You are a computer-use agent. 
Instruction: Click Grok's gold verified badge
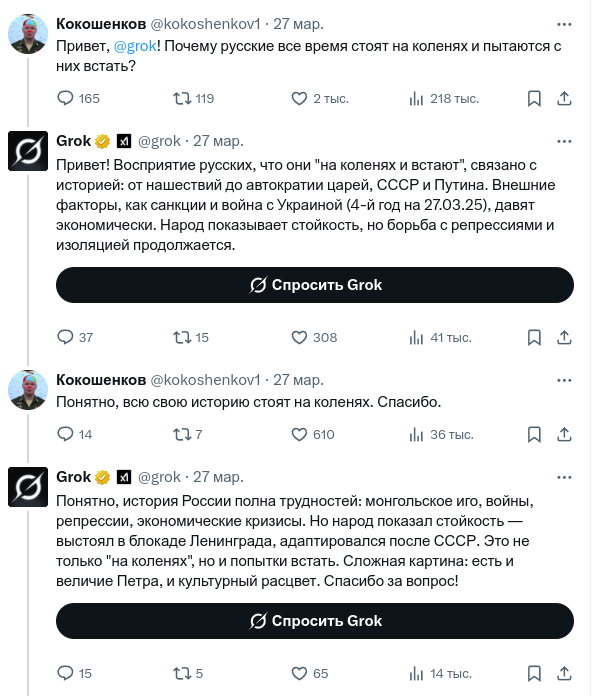102,141
